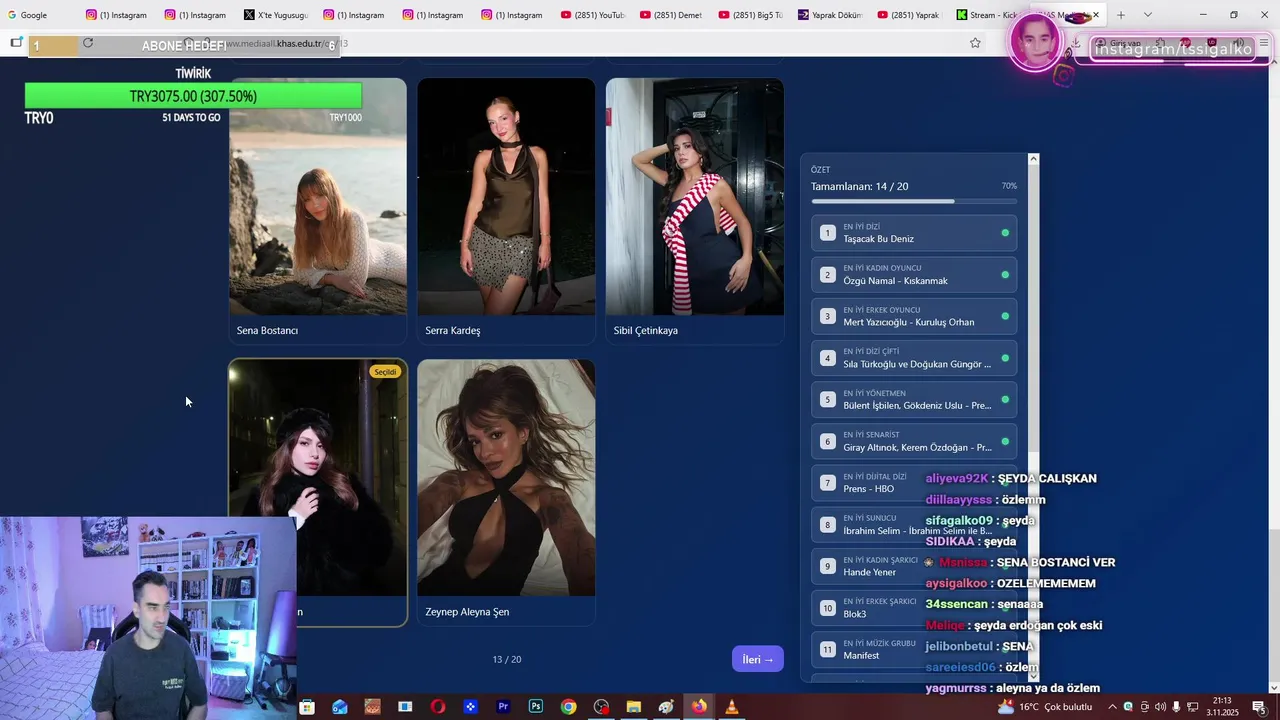Open summary item En İyi Dizi Taşacak Bu Deniz
The height and width of the screenshot is (720, 1280).
[x=914, y=233]
